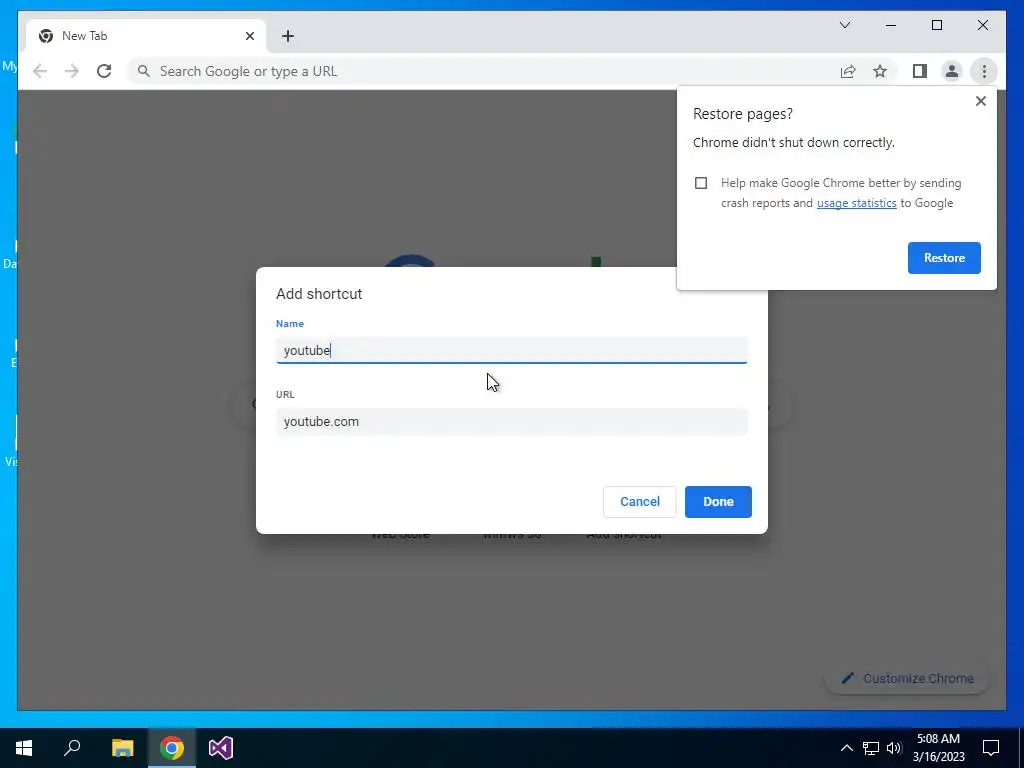This screenshot has height=768, width=1024.
Task: Open network status tray icon
Action: [x=871, y=748]
